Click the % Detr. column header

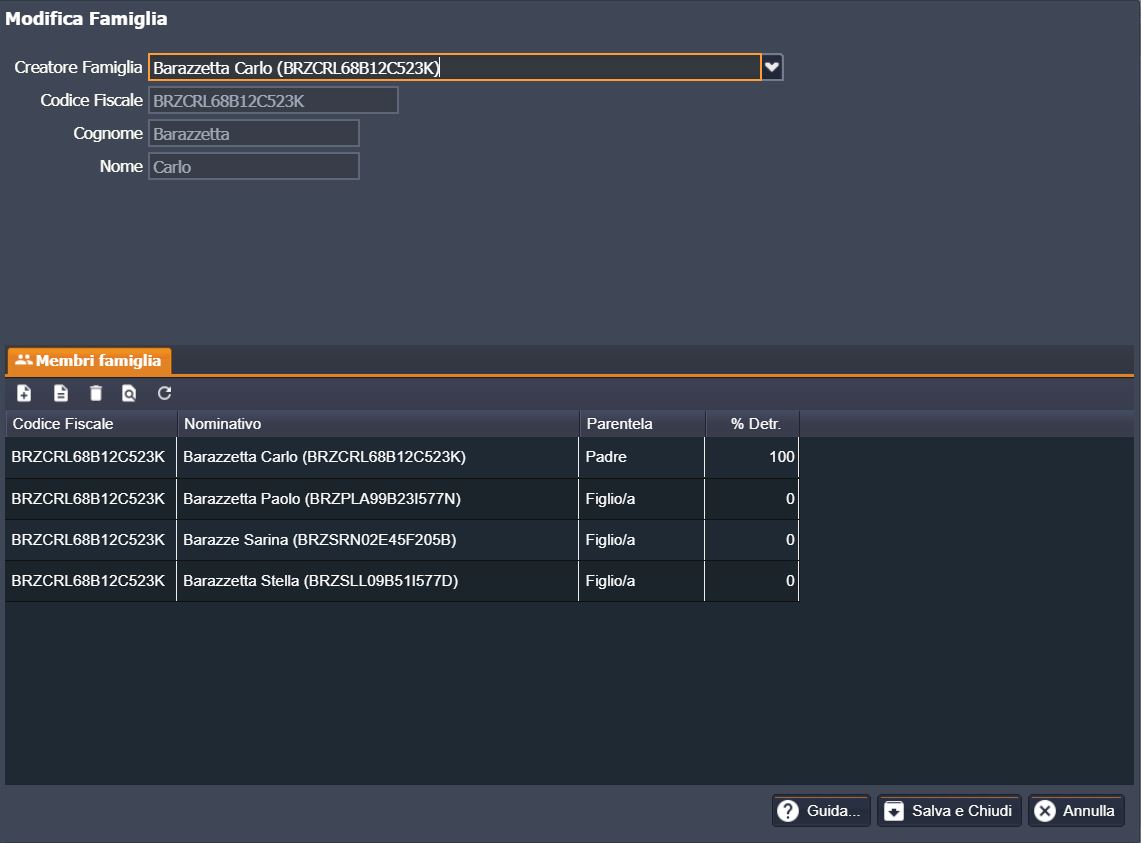coord(753,424)
